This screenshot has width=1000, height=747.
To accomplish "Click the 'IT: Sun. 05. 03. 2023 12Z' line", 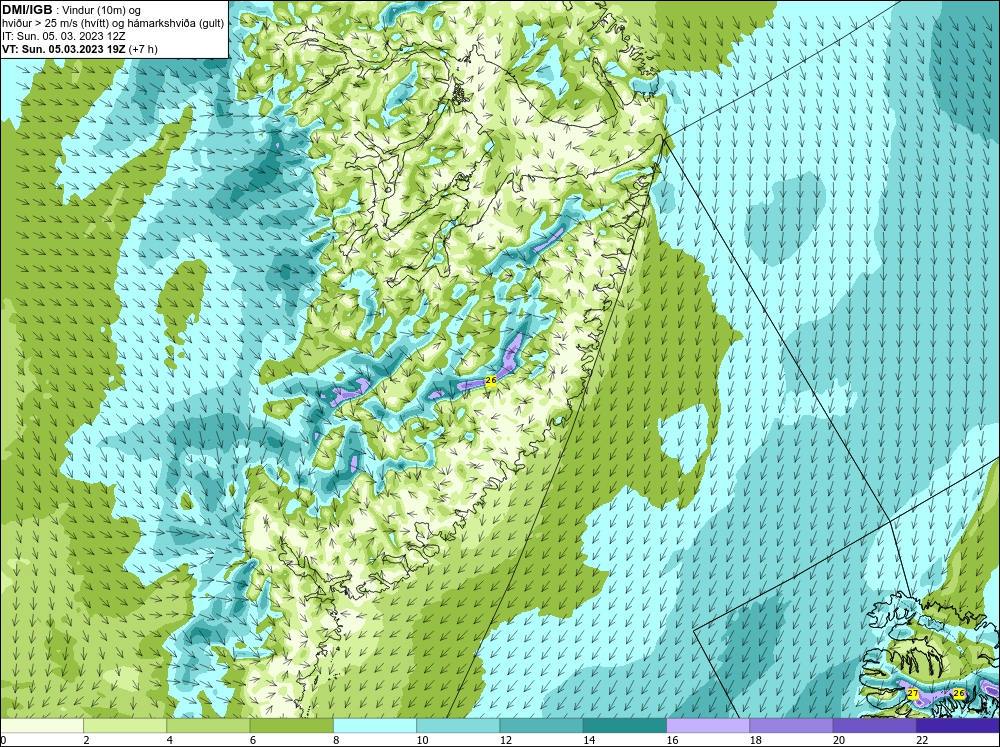I will pos(64,36).
